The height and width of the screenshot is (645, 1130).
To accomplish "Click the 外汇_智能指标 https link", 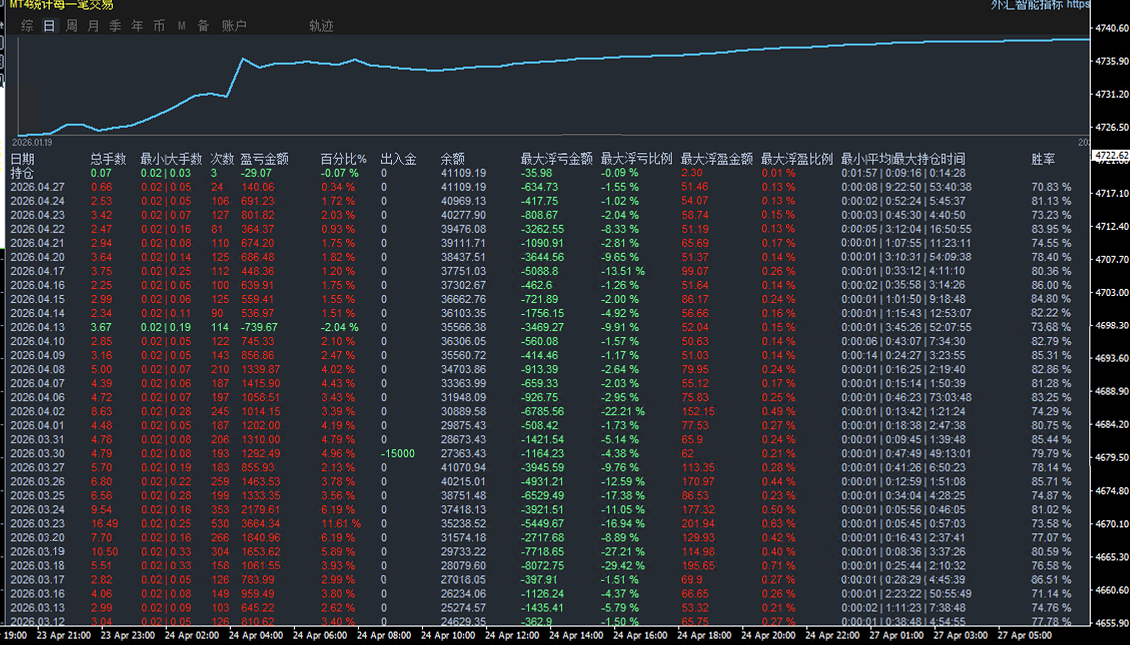I will (x=1040, y=5).
